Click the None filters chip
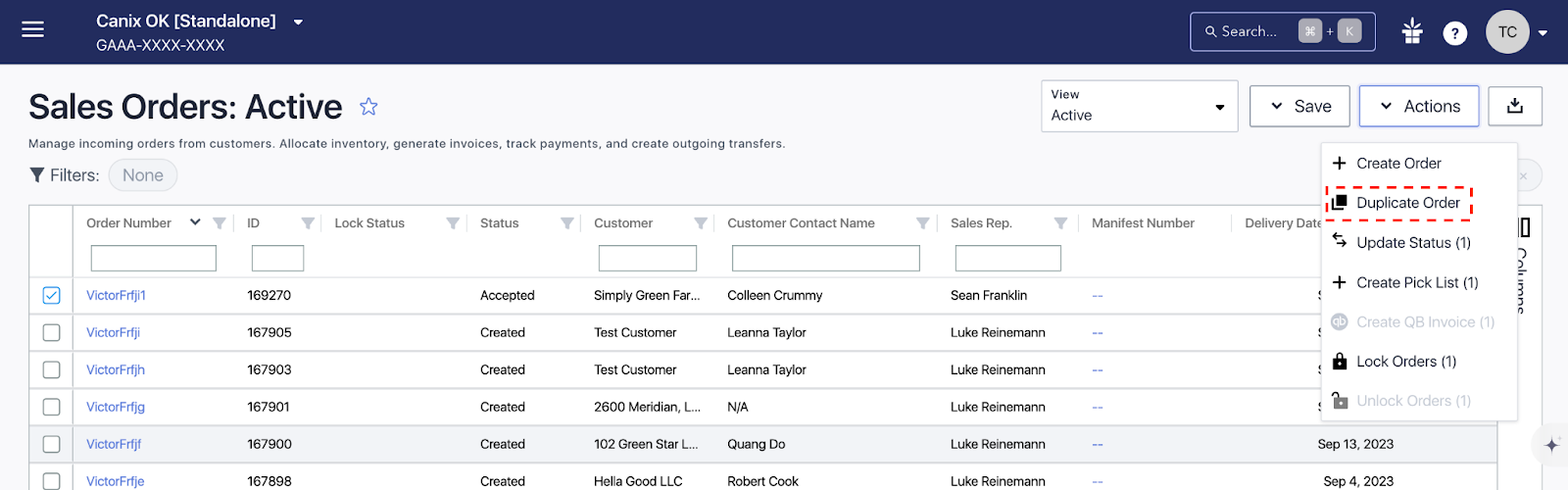 click(143, 175)
